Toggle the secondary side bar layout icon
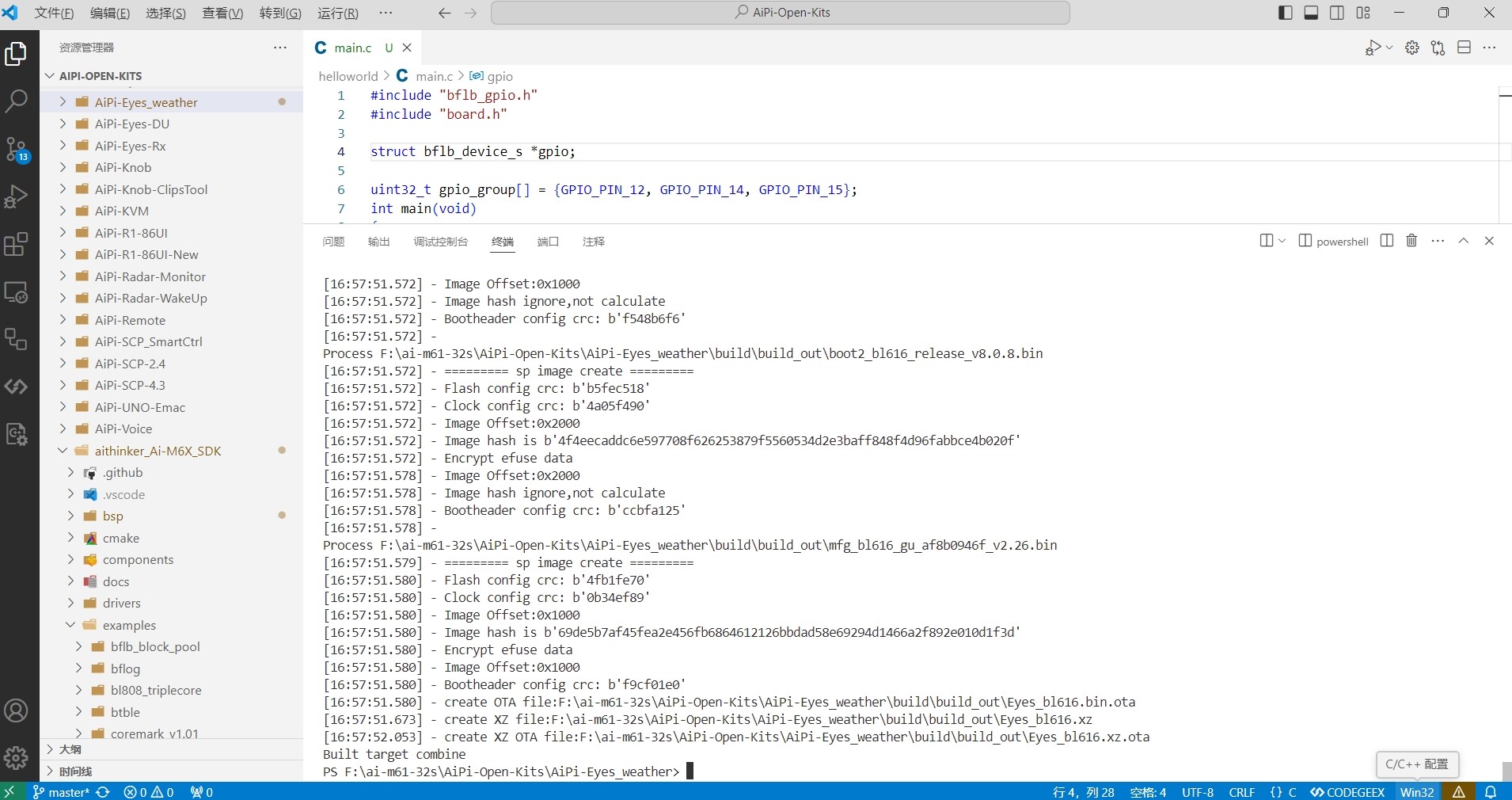This screenshot has width=1512, height=800. point(1337,13)
